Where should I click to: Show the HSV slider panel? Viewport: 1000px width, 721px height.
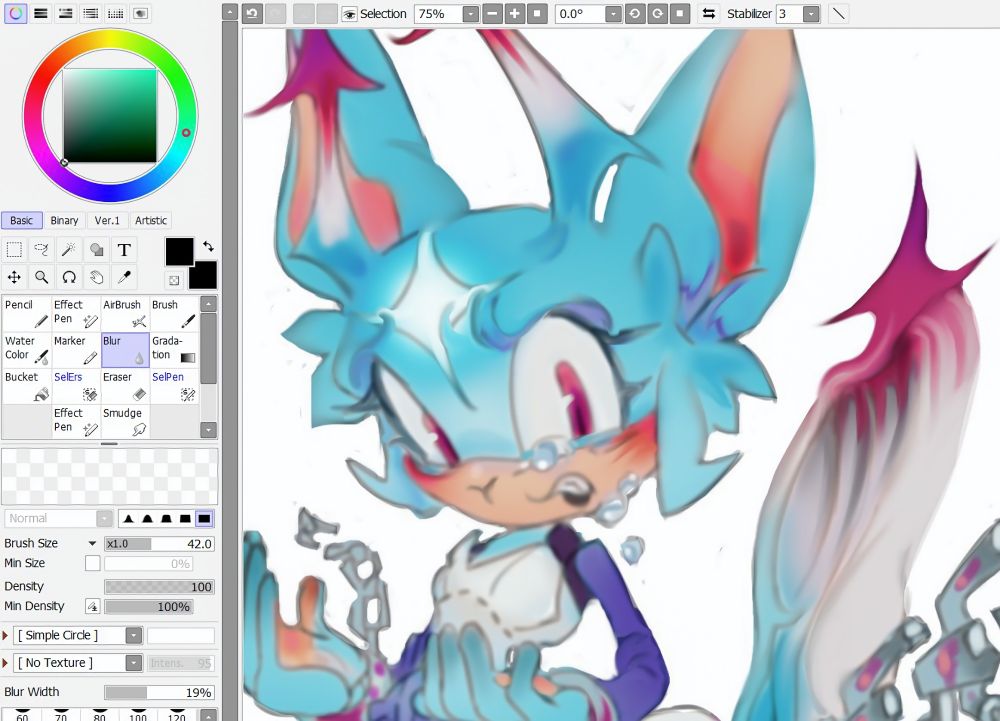point(66,13)
